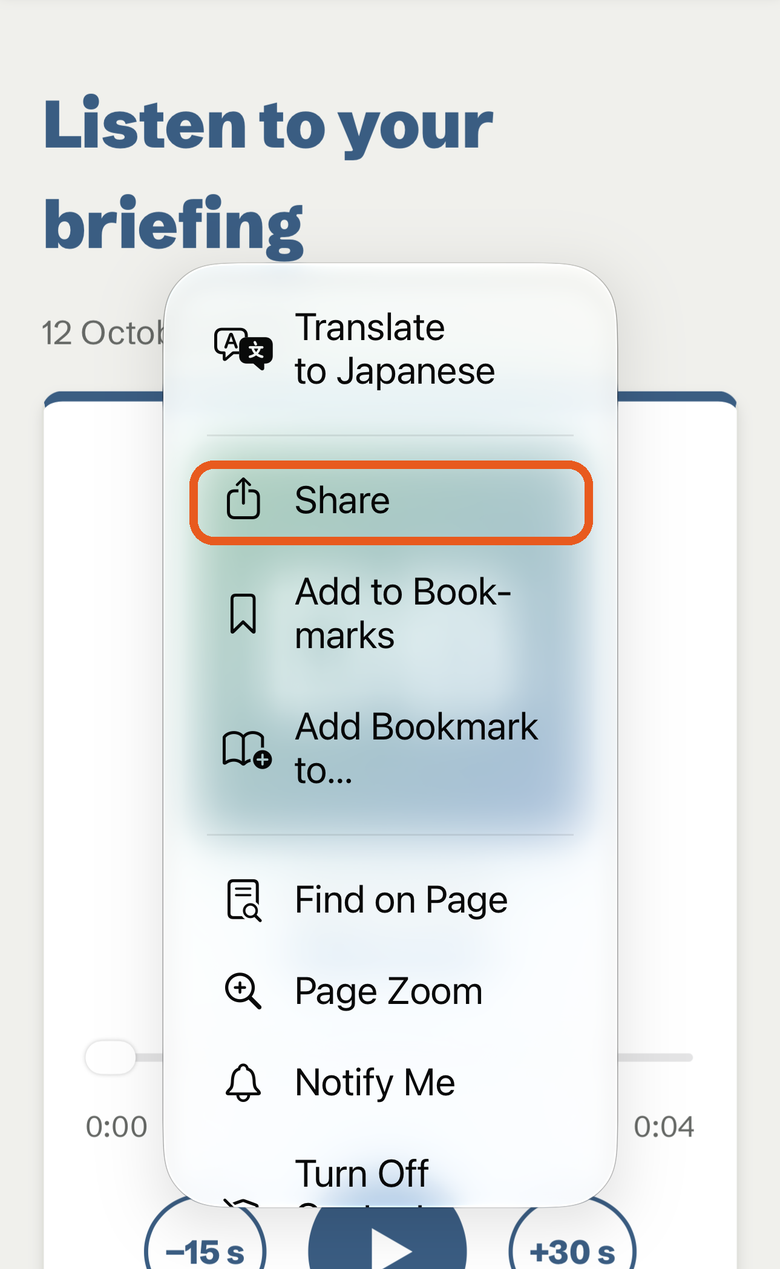Choose Add to Bookmarks
780x1269 pixels.
(x=390, y=614)
